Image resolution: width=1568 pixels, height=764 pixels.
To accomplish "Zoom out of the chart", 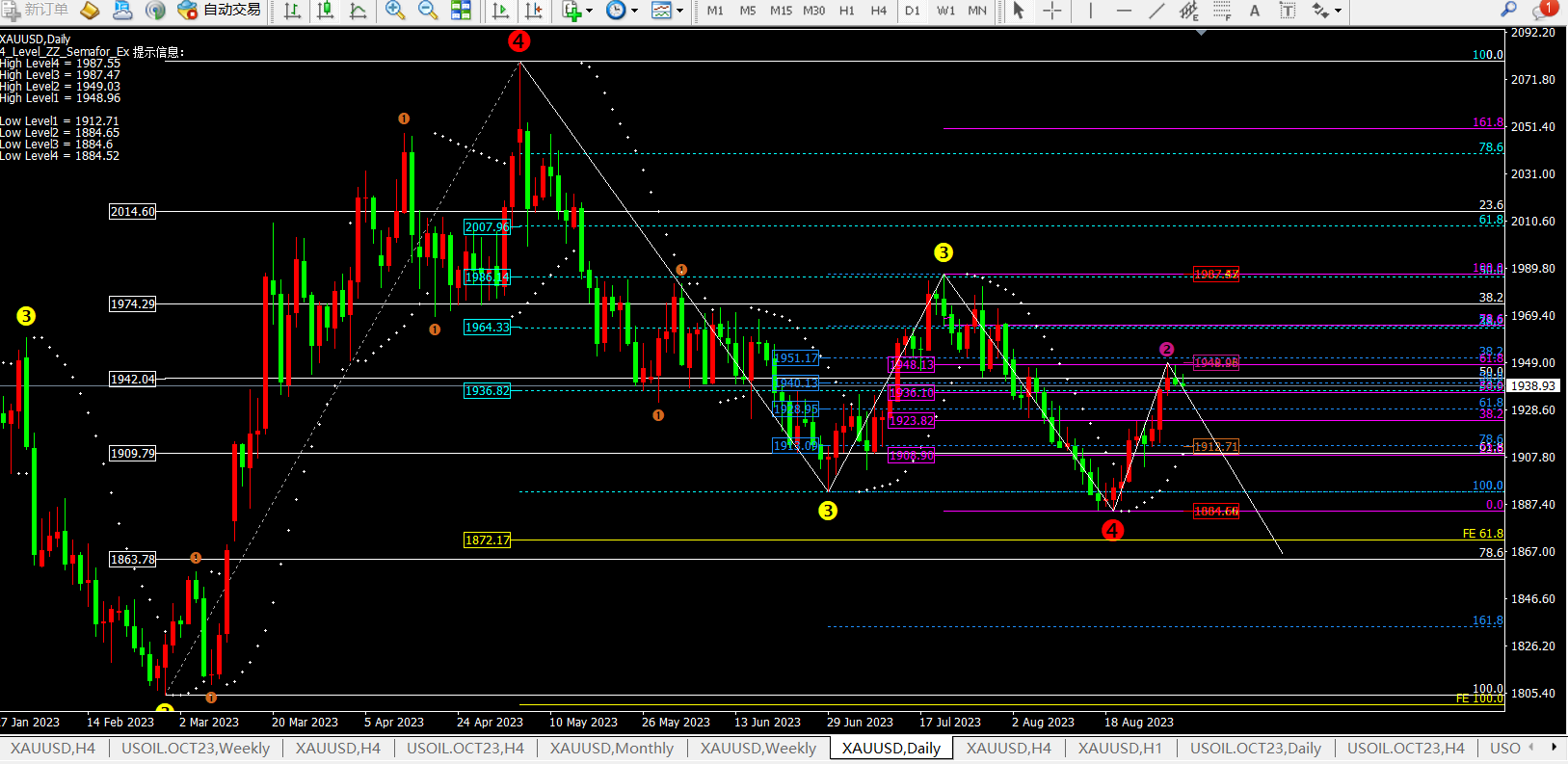I will (x=428, y=11).
